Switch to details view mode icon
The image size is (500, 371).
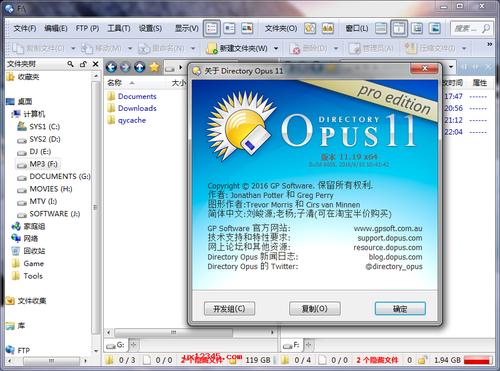(x=212, y=28)
